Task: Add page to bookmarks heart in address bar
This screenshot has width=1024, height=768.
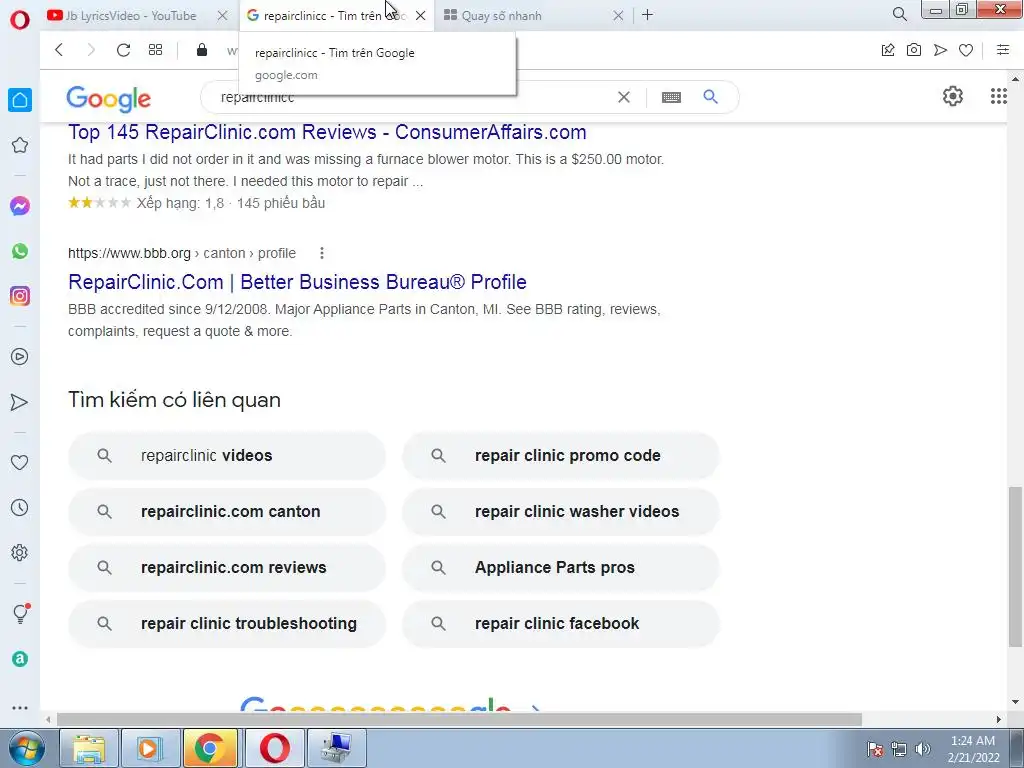Action: pos(966,50)
